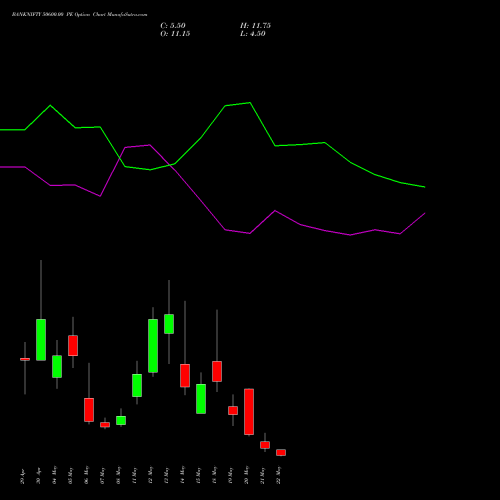
Task: Click the red candle for 22 May
Action: (x=281, y=452)
